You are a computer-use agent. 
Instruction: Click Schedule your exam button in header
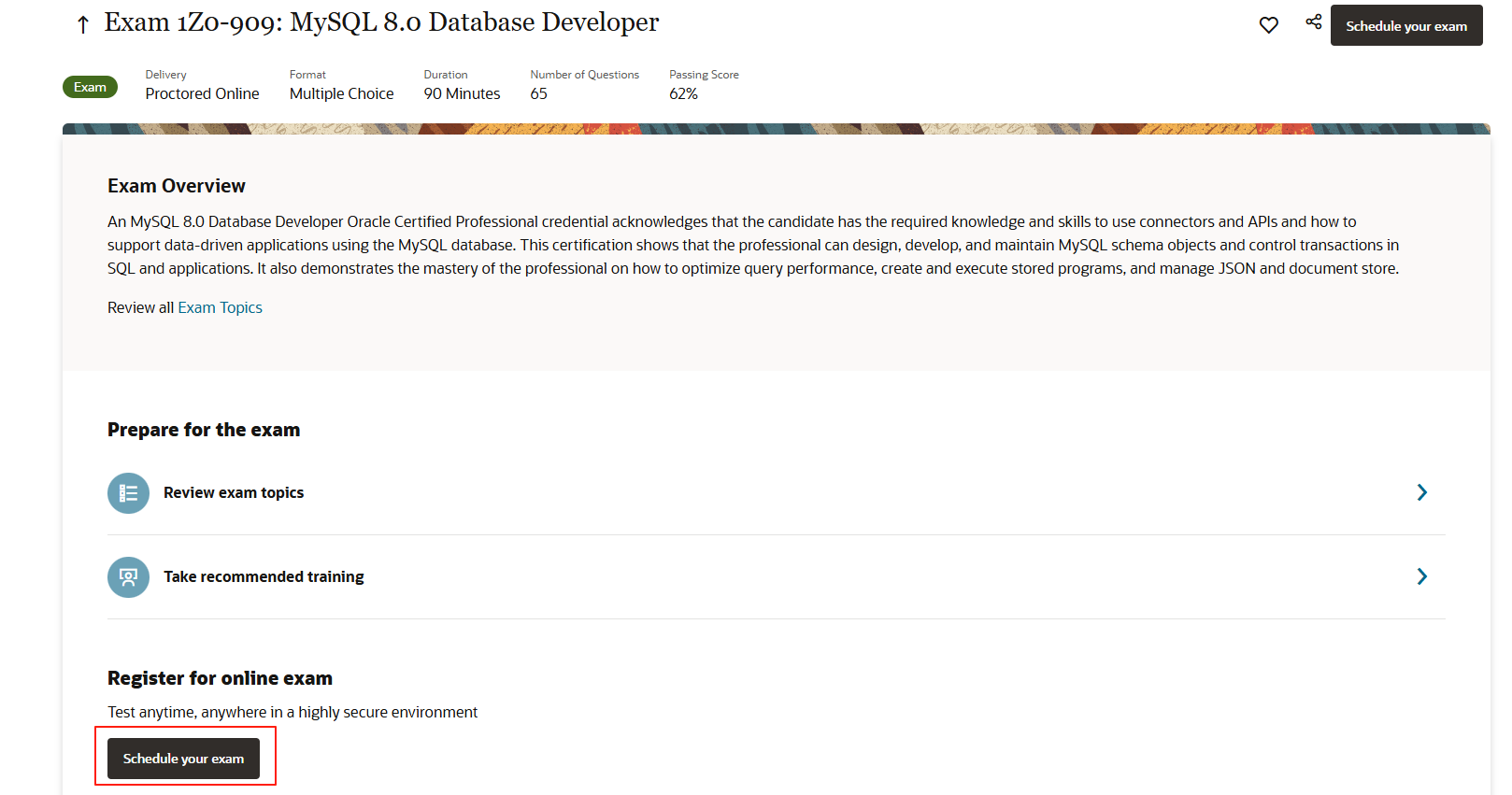click(1406, 25)
